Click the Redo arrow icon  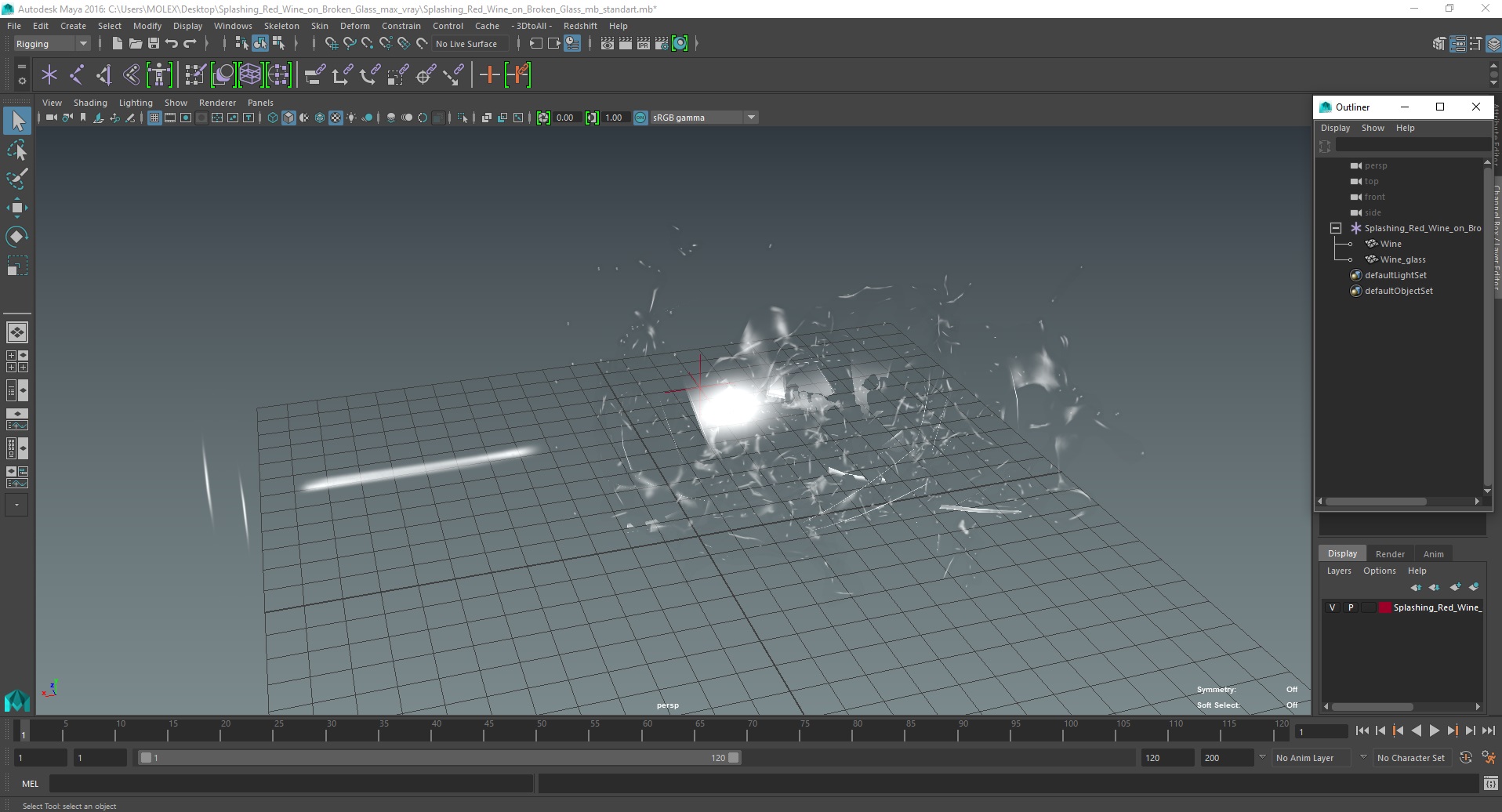coord(190,44)
